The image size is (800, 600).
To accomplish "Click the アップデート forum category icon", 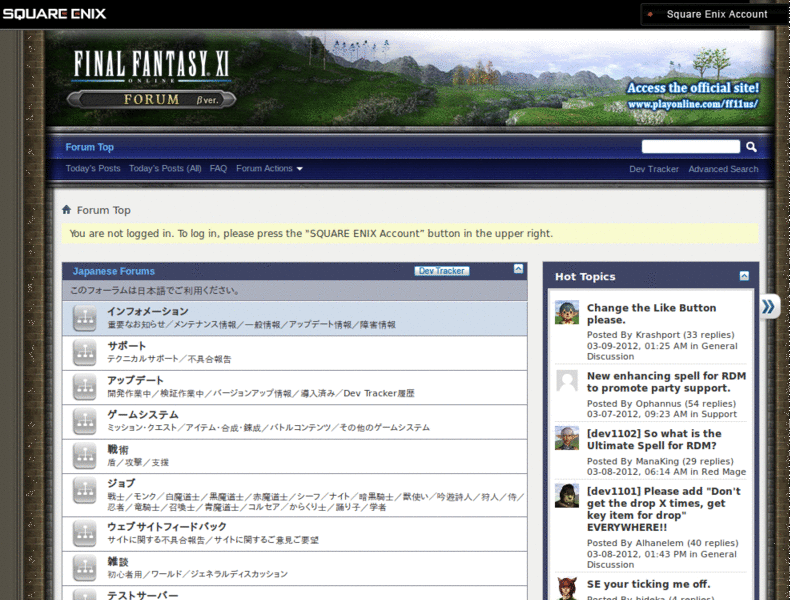I will [x=85, y=386].
